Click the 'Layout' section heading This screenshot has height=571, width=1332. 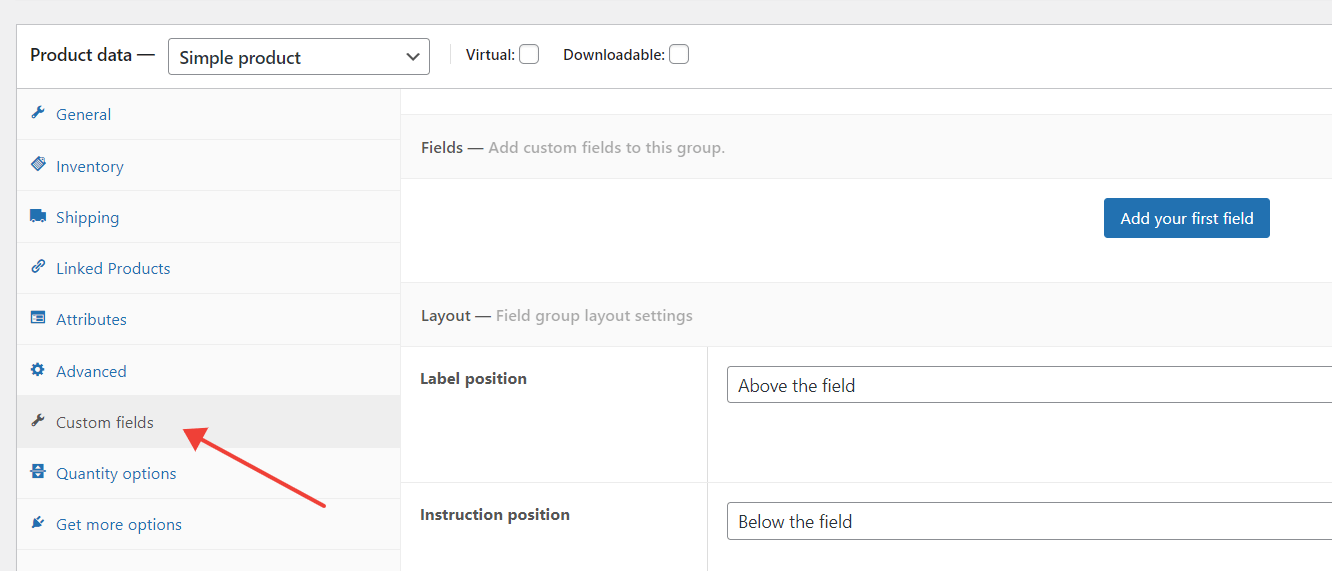(x=446, y=315)
